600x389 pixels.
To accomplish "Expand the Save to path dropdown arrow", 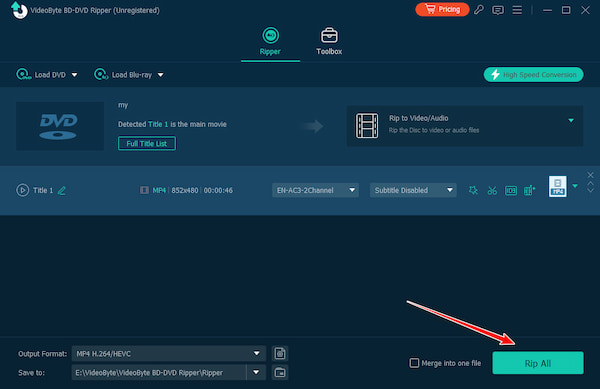I will point(256,372).
